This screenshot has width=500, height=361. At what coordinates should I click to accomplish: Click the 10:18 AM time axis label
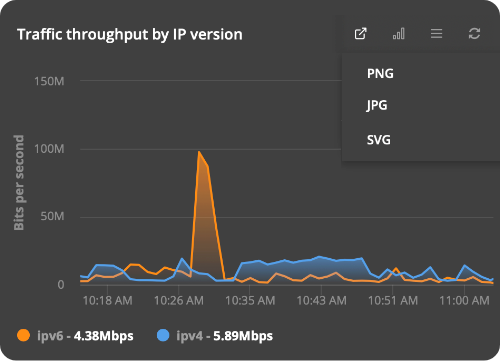[x=107, y=301]
